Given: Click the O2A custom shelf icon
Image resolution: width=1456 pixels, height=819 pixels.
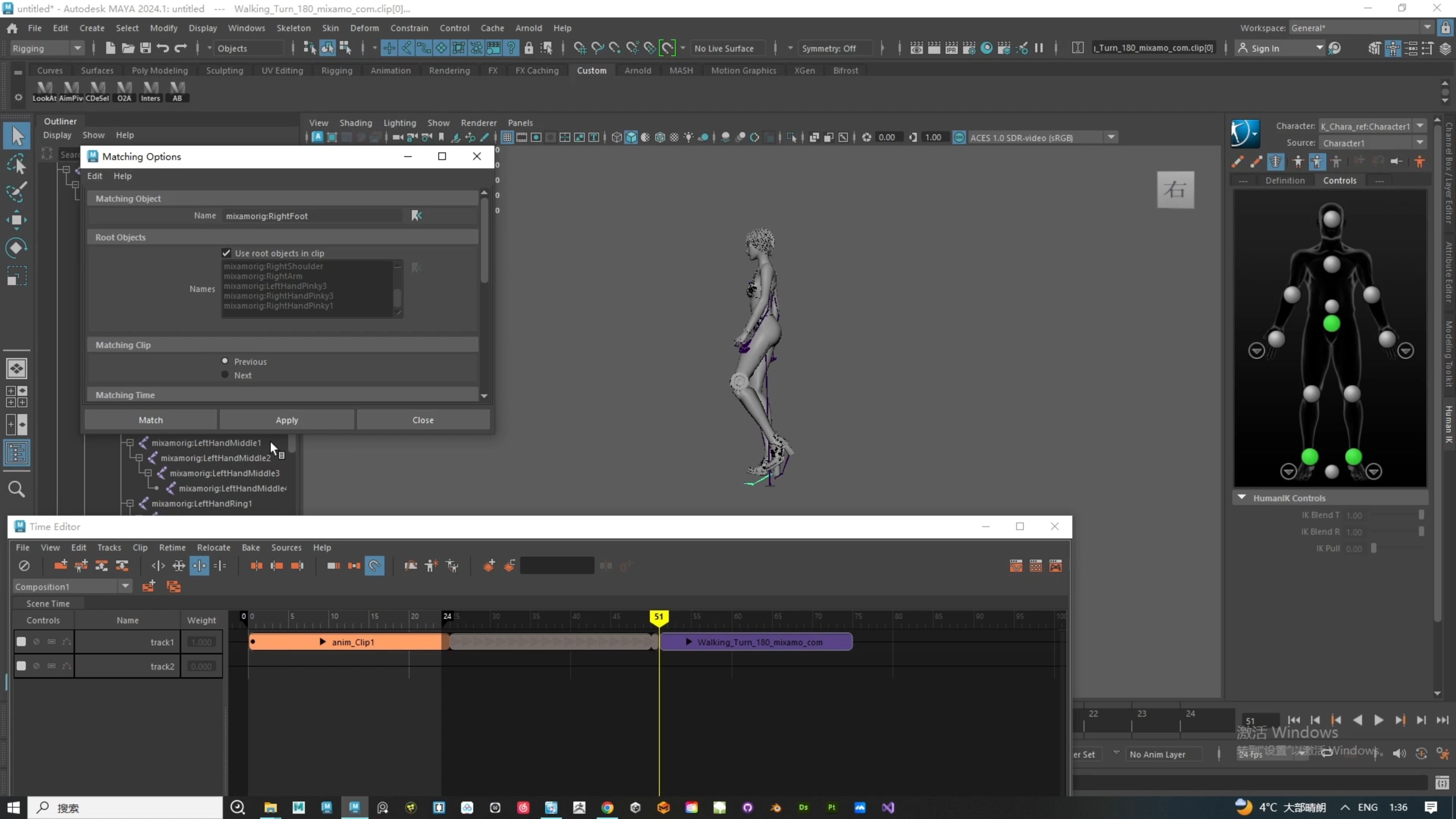Looking at the screenshot, I should pyautogui.click(x=124, y=91).
